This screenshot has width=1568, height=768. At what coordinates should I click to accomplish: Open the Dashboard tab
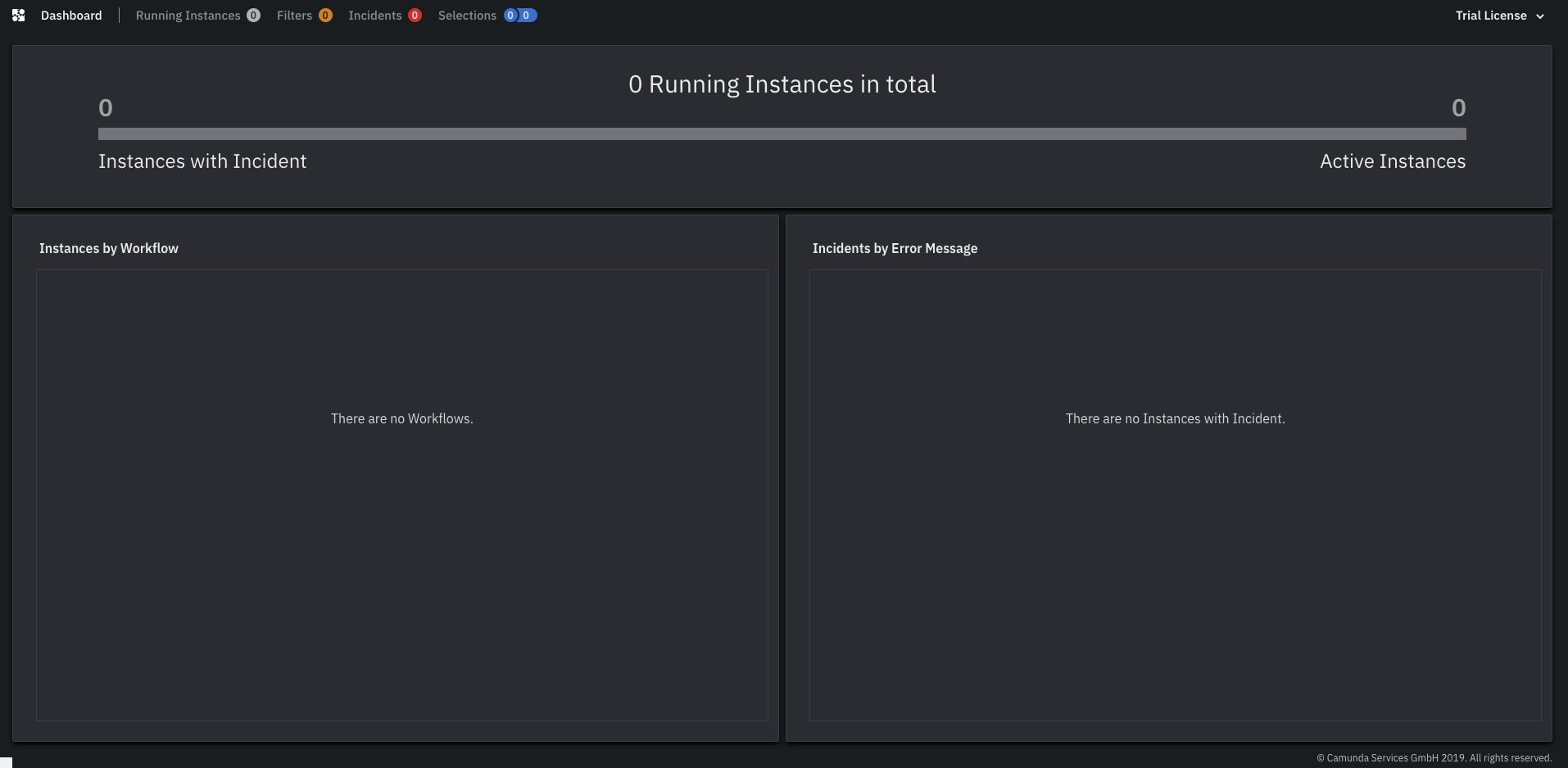pos(71,16)
